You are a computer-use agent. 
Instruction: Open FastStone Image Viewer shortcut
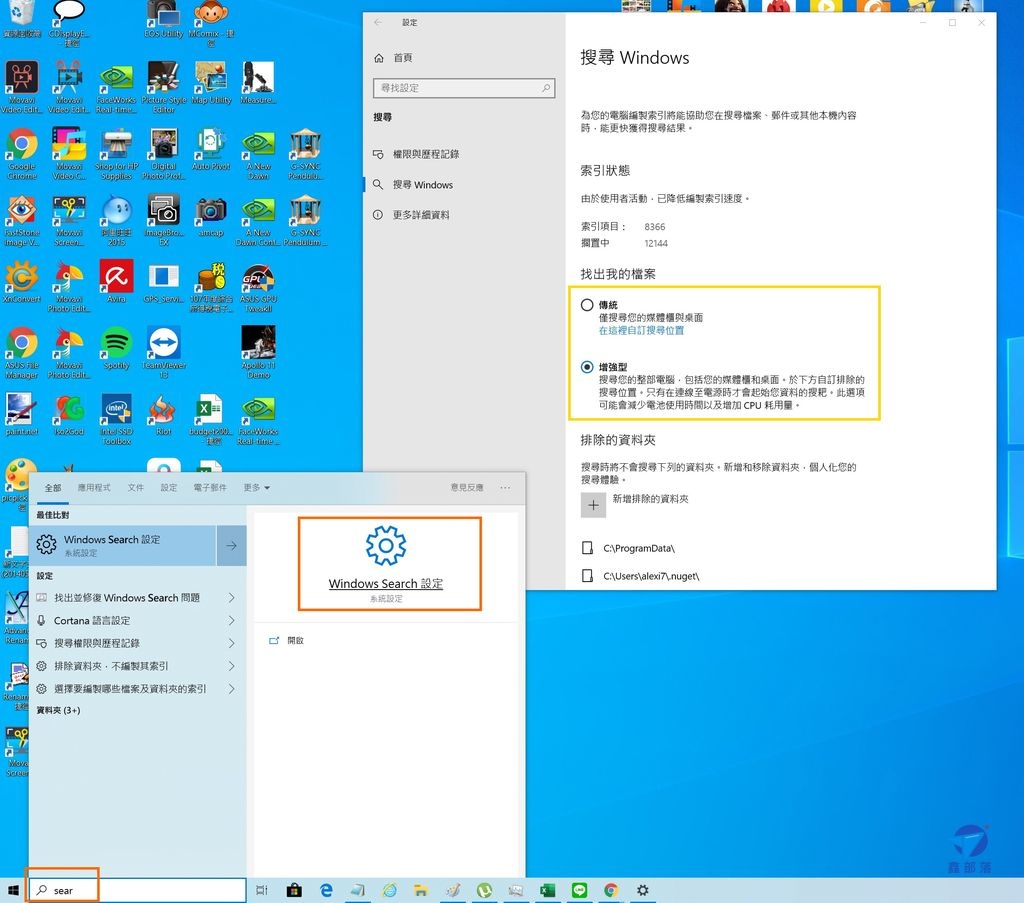(x=22, y=220)
